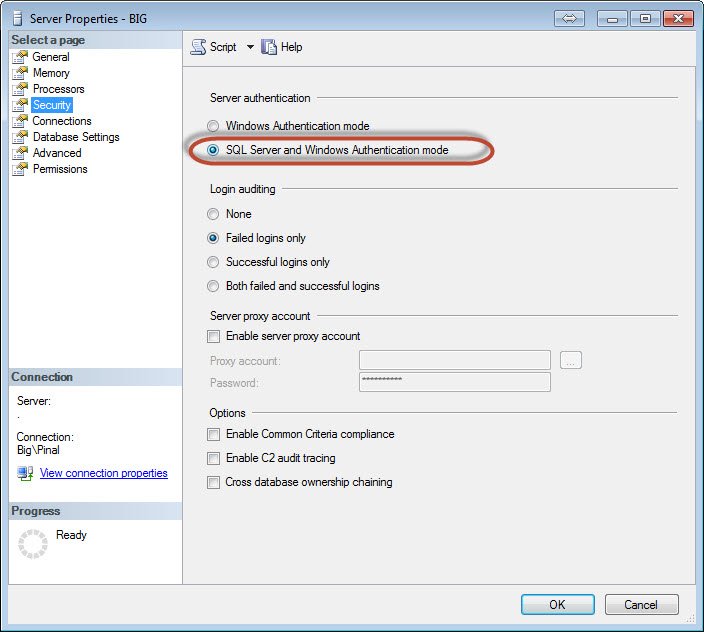This screenshot has width=704, height=632.
Task: Click the 'Login auditing' section label
Action: [242, 189]
